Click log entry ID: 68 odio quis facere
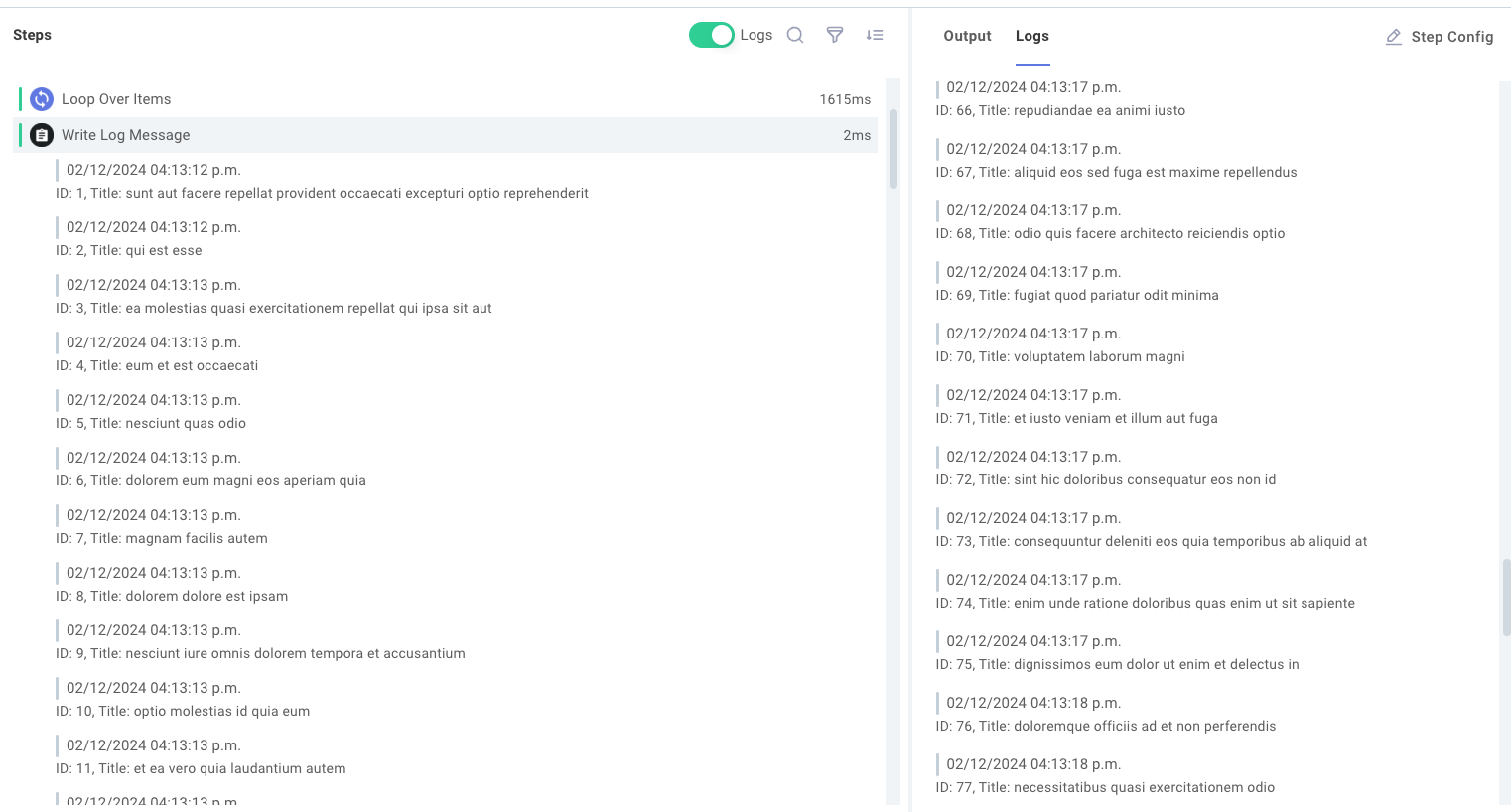Image resolution: width=1511 pixels, height=812 pixels. 1110,233
